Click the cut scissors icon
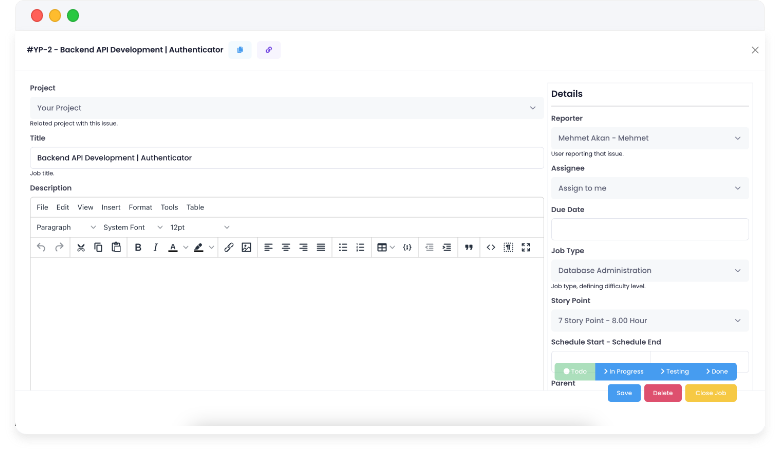780x454 pixels. (81, 247)
